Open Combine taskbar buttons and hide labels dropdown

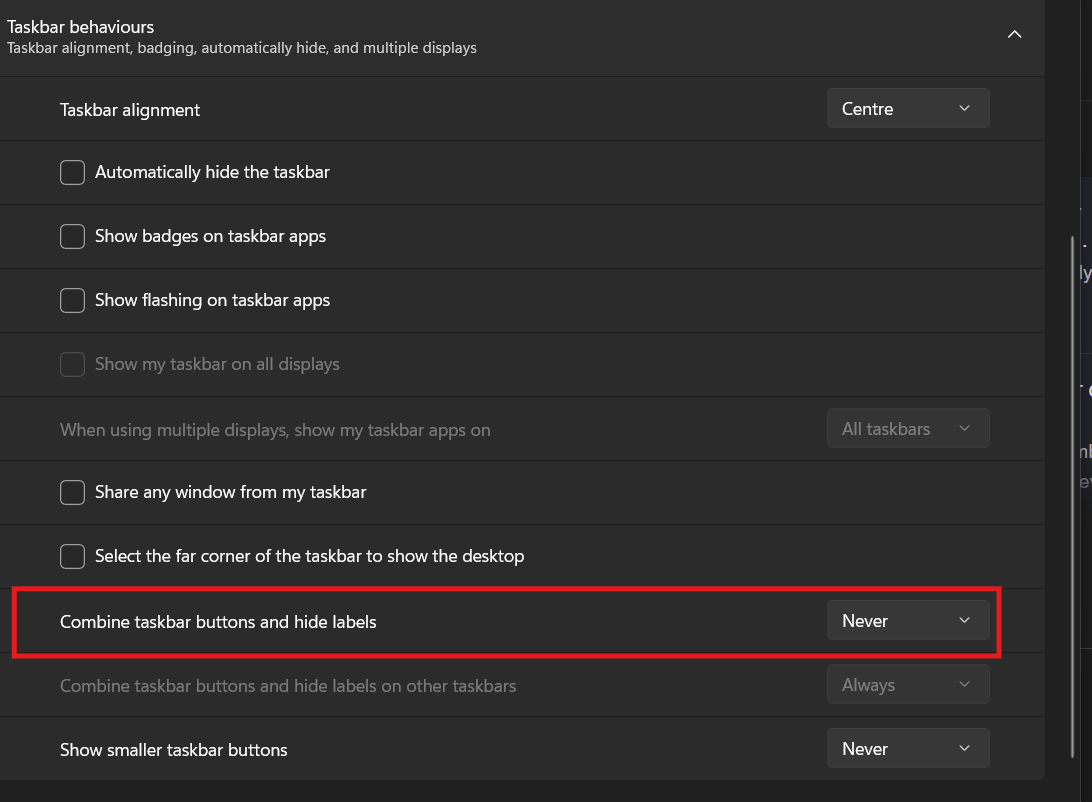click(x=907, y=621)
